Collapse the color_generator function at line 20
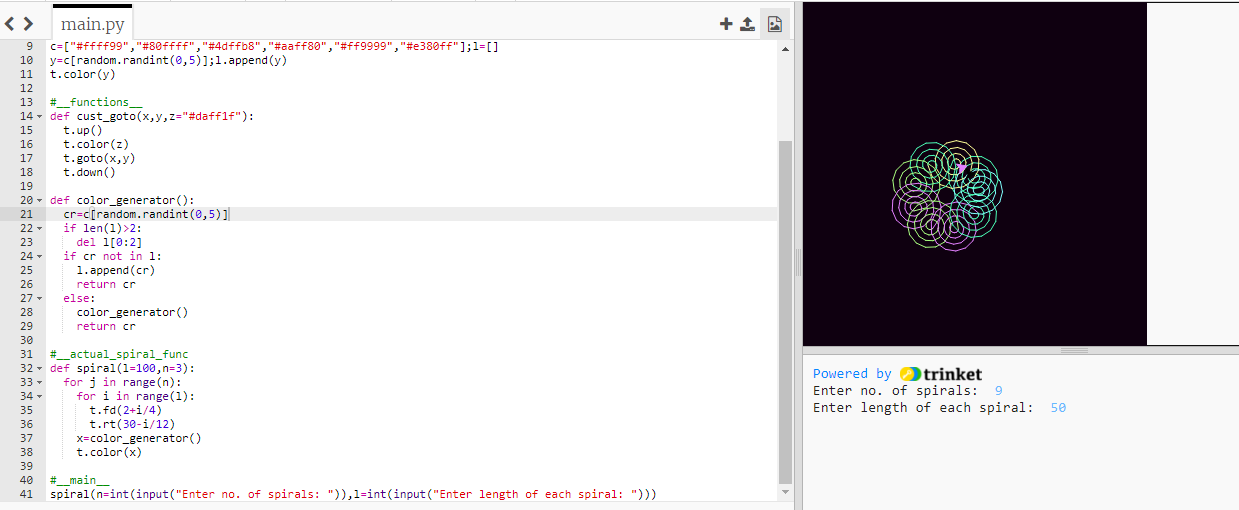The width and height of the screenshot is (1239, 510). (x=39, y=200)
